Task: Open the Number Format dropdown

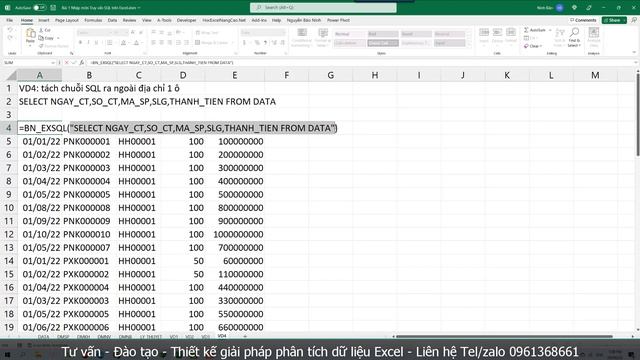Action: click(283, 33)
